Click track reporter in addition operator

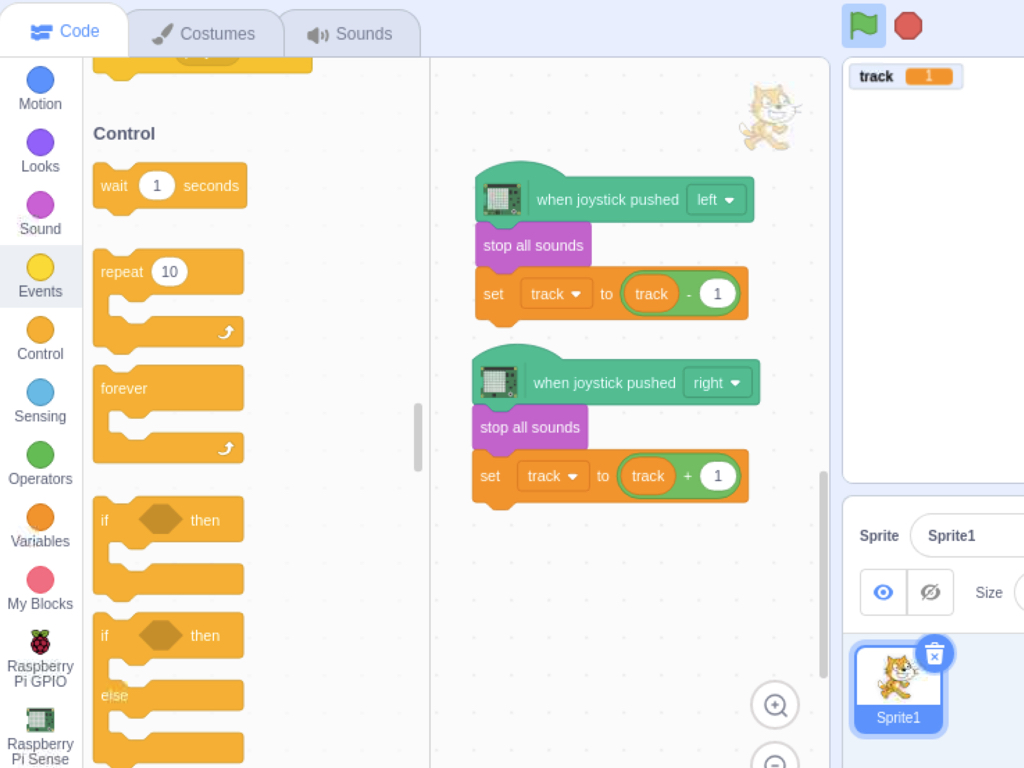648,476
